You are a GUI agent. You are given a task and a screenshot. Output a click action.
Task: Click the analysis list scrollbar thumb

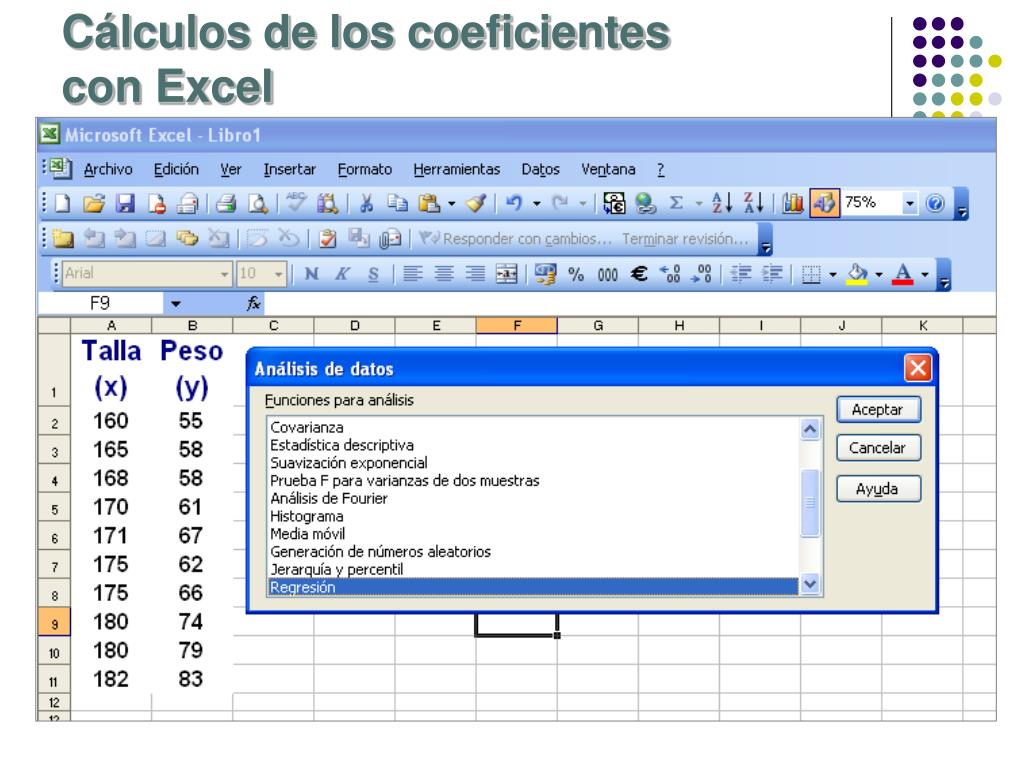[x=810, y=503]
